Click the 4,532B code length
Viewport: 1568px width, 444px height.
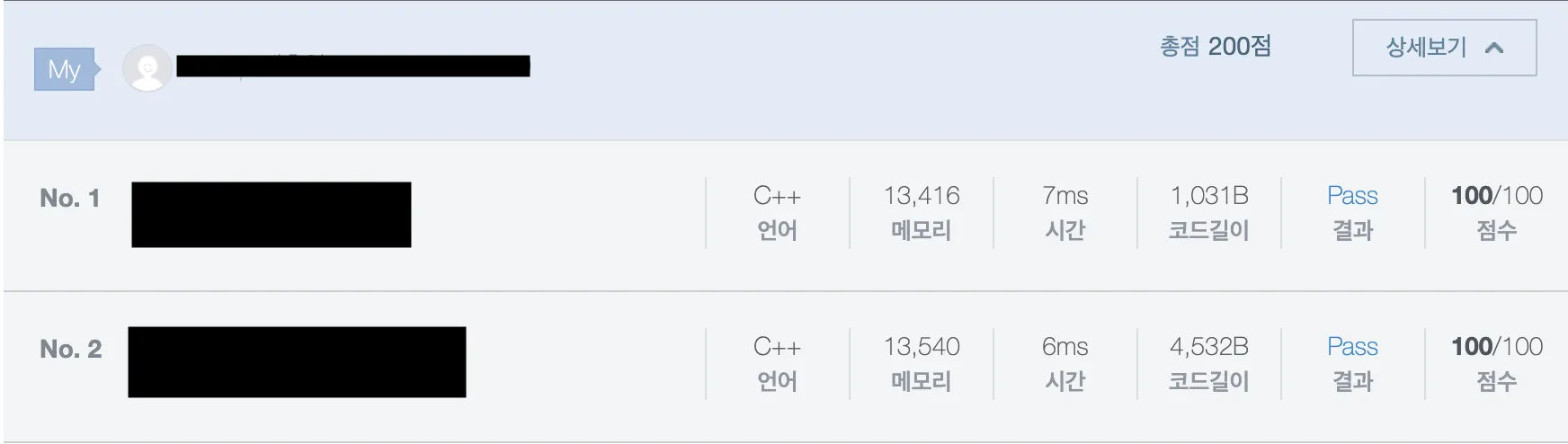1208,347
